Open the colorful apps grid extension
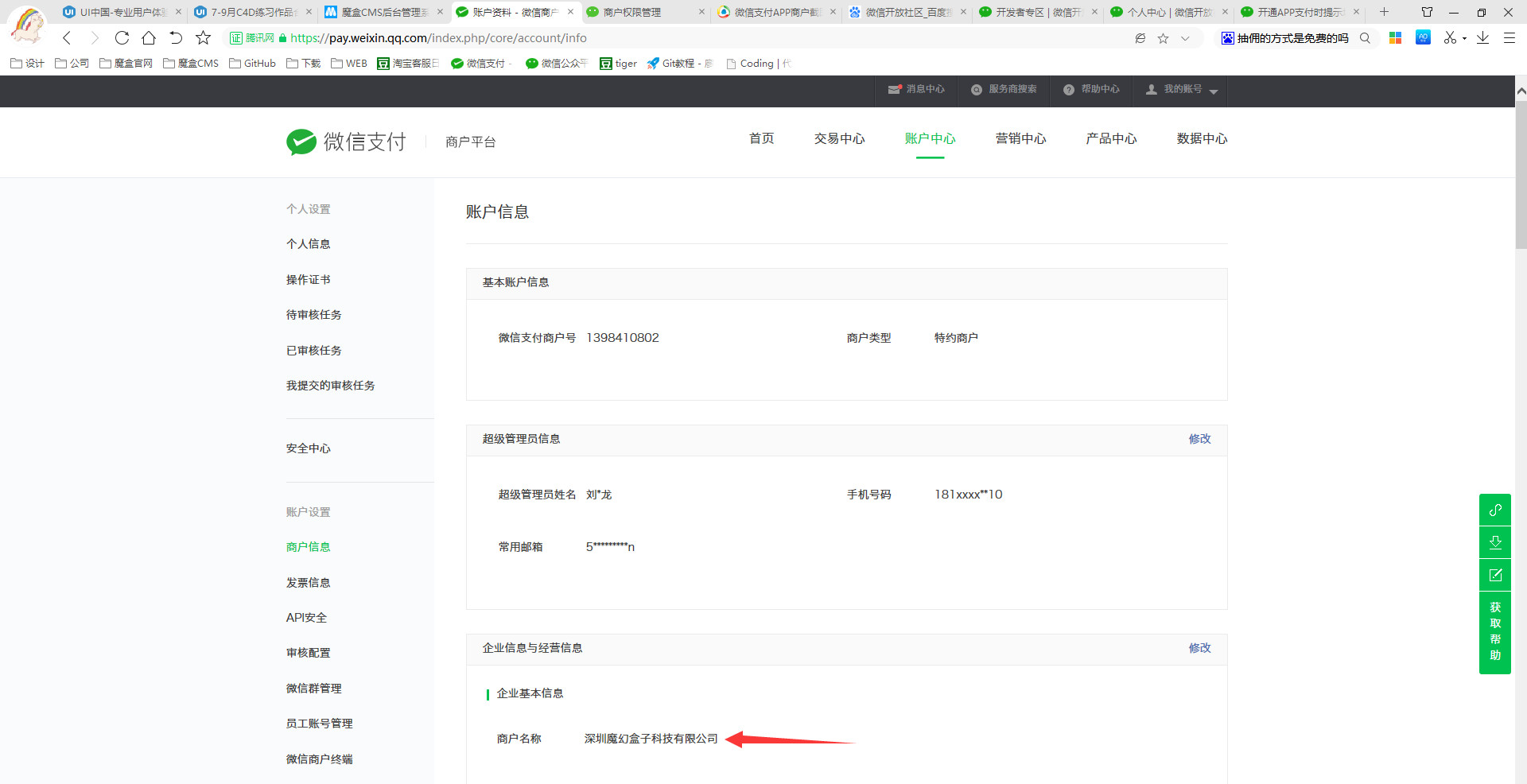This screenshot has width=1527, height=784. coord(1395,38)
